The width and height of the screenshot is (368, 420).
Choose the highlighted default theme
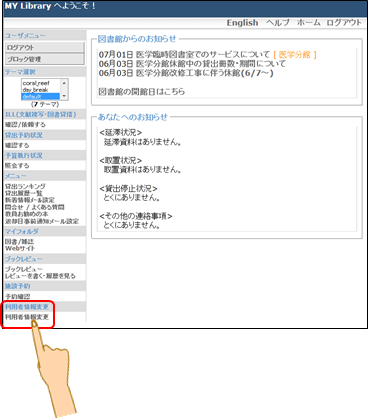point(40,97)
